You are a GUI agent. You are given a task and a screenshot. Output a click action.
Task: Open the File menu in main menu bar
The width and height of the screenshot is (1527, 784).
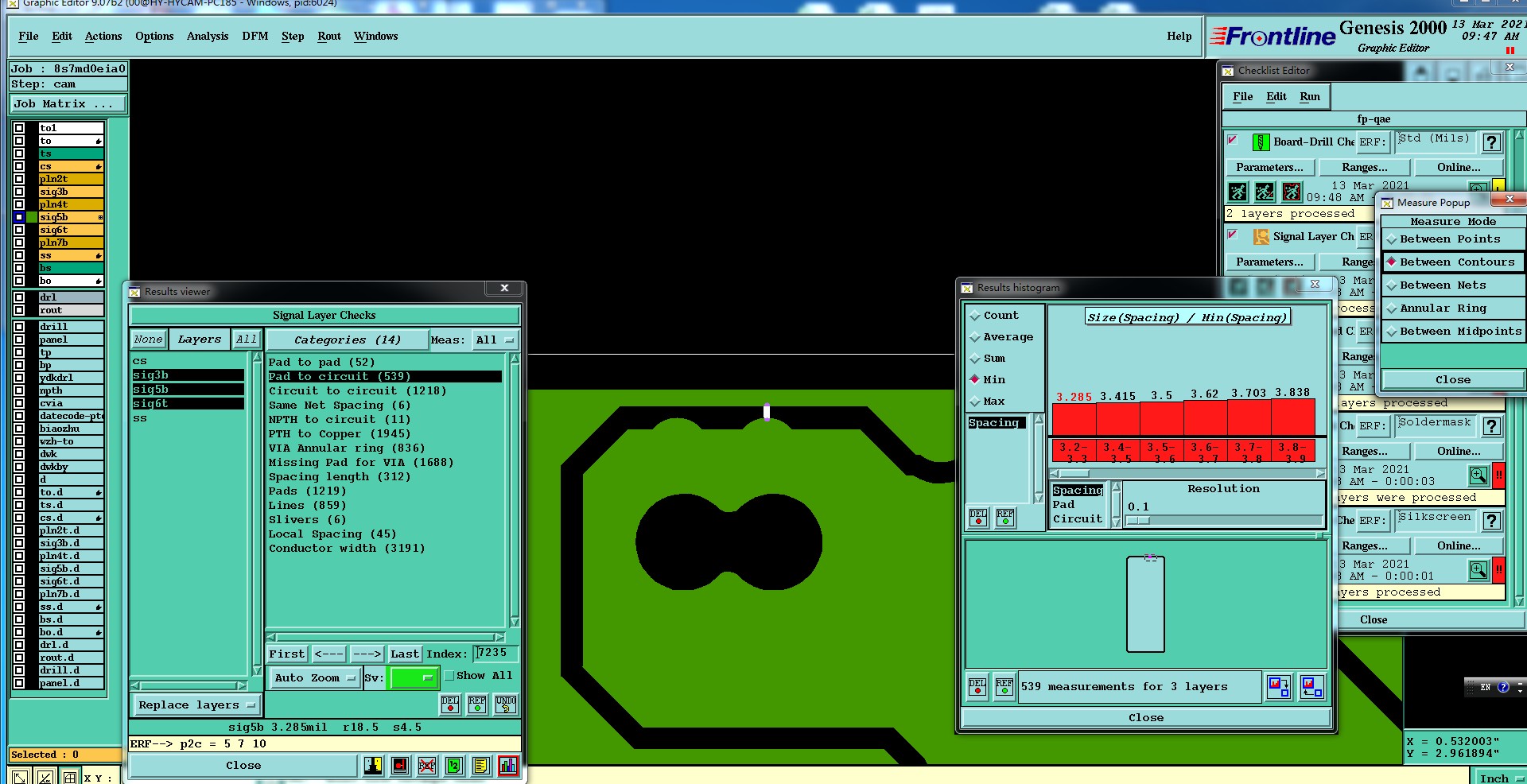[x=29, y=37]
